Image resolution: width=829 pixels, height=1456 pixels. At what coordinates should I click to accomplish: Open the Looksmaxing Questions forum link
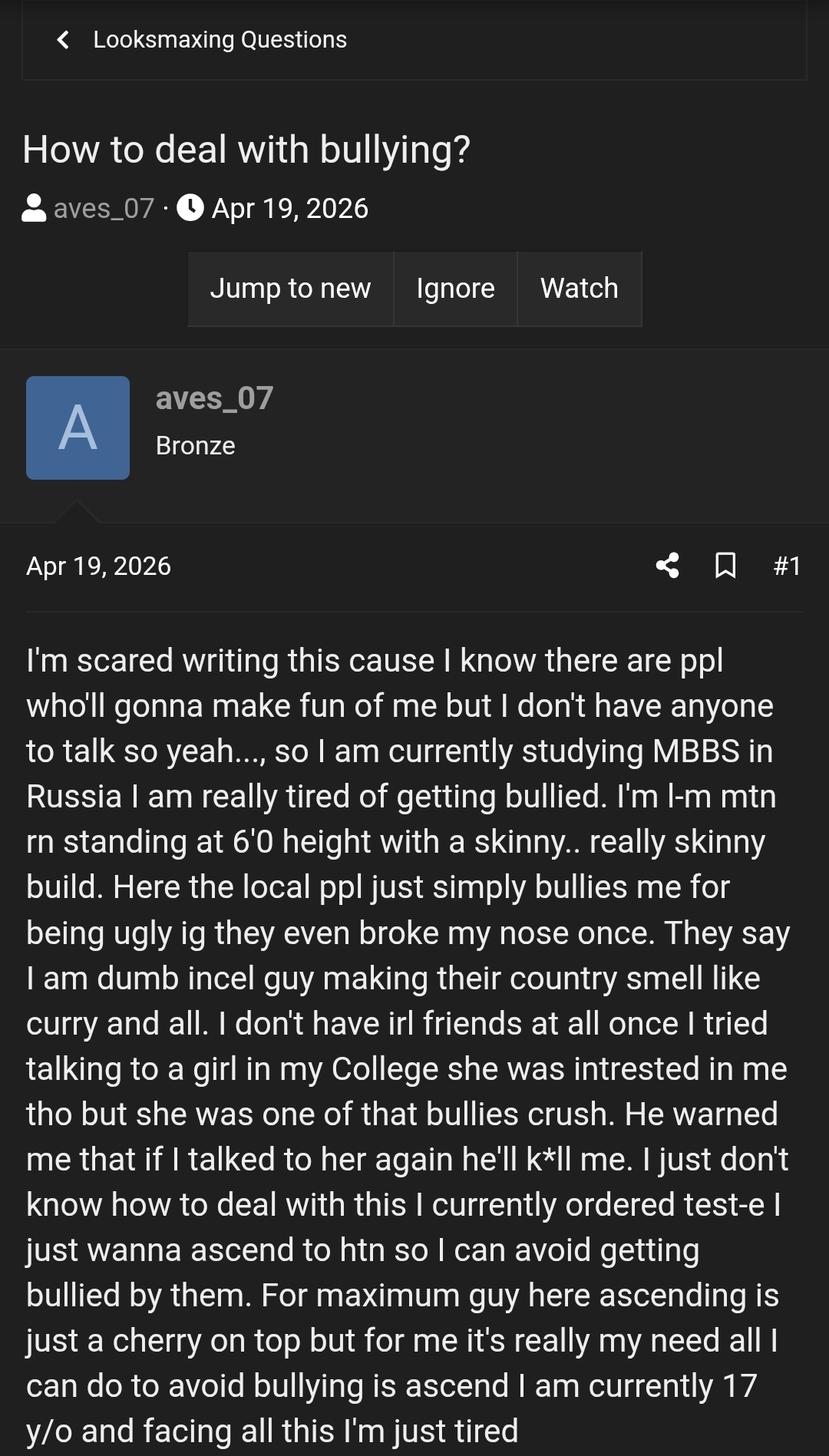(220, 40)
